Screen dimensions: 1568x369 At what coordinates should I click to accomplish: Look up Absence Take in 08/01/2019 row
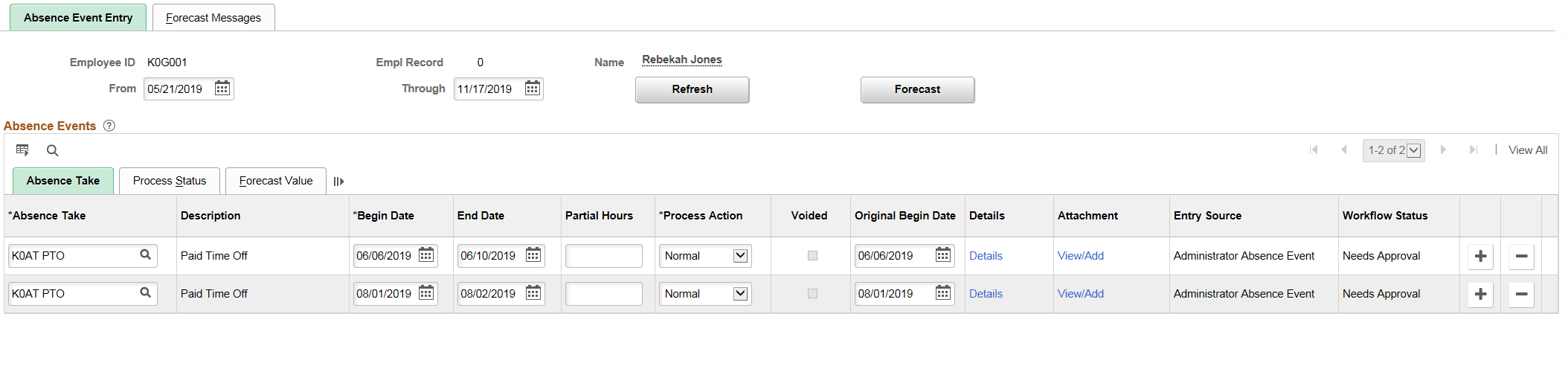(x=146, y=293)
